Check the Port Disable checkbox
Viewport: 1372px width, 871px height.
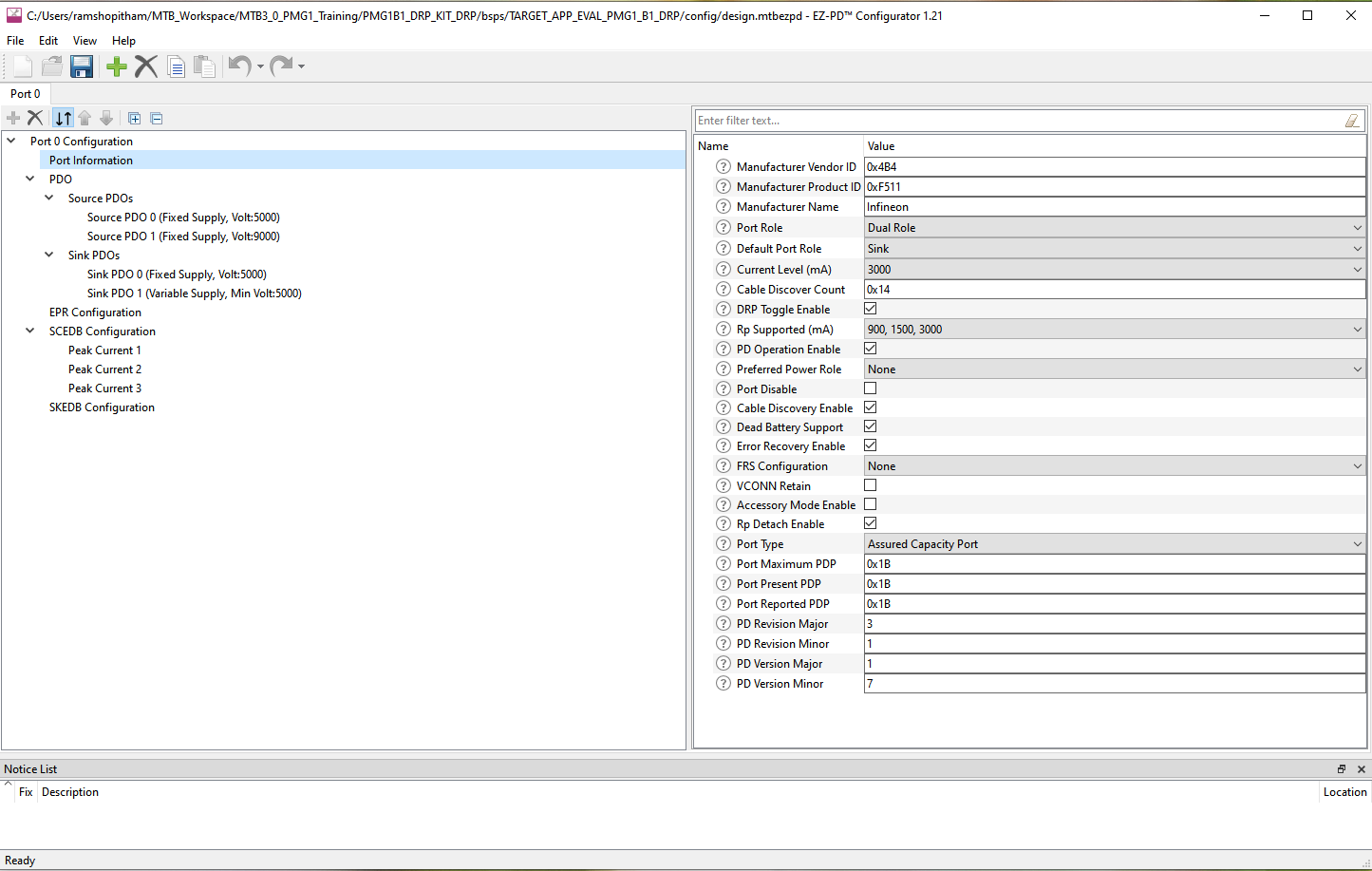point(870,388)
